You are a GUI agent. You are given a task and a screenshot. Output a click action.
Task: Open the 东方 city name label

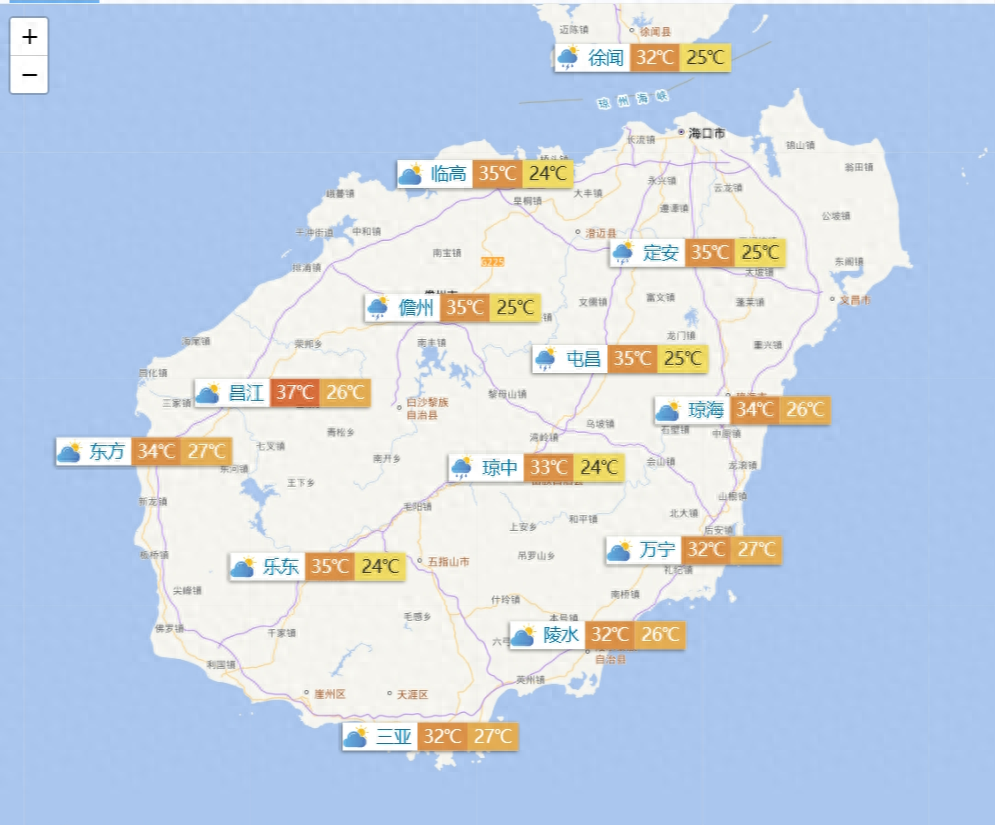(x=108, y=452)
